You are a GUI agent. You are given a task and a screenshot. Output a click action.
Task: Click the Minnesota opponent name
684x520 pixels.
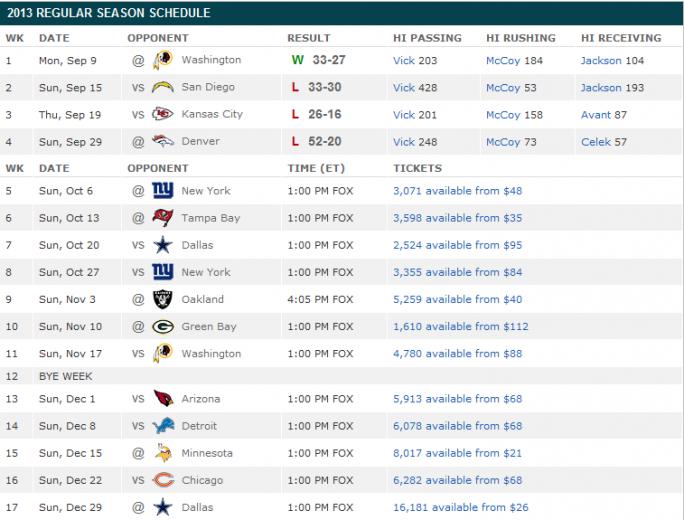(207, 453)
